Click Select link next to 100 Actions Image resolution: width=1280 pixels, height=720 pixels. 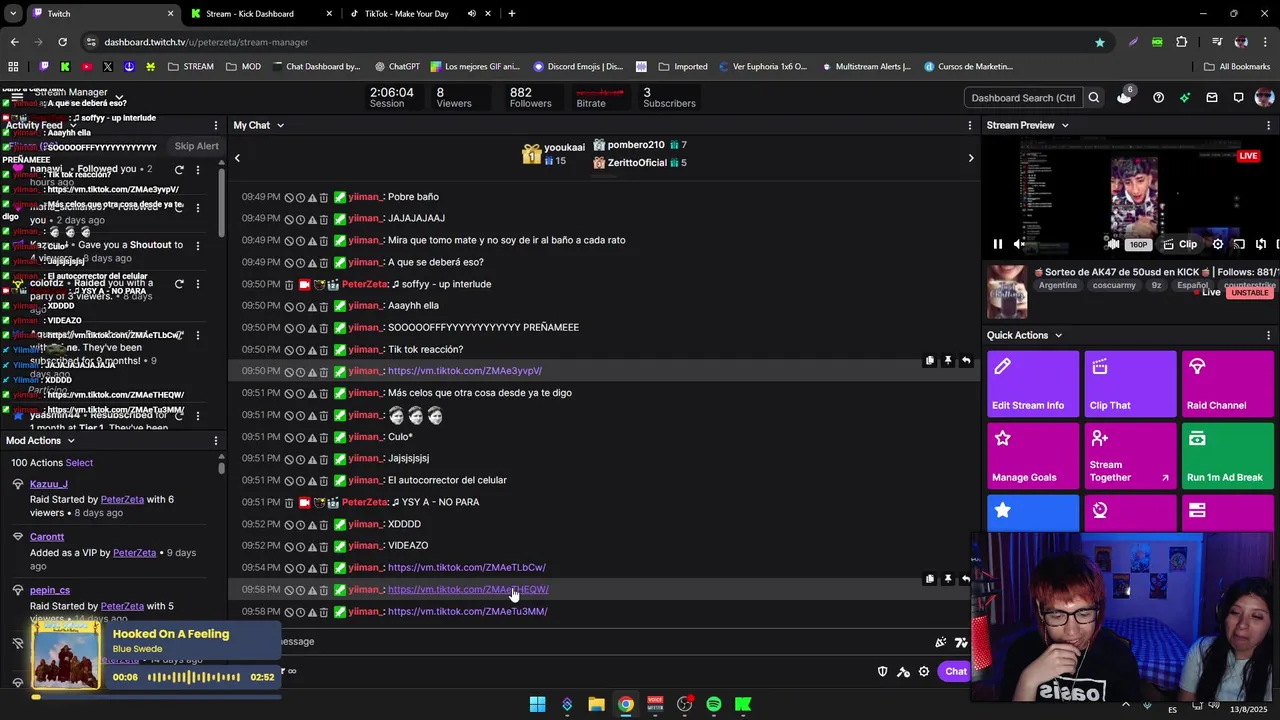coord(79,463)
